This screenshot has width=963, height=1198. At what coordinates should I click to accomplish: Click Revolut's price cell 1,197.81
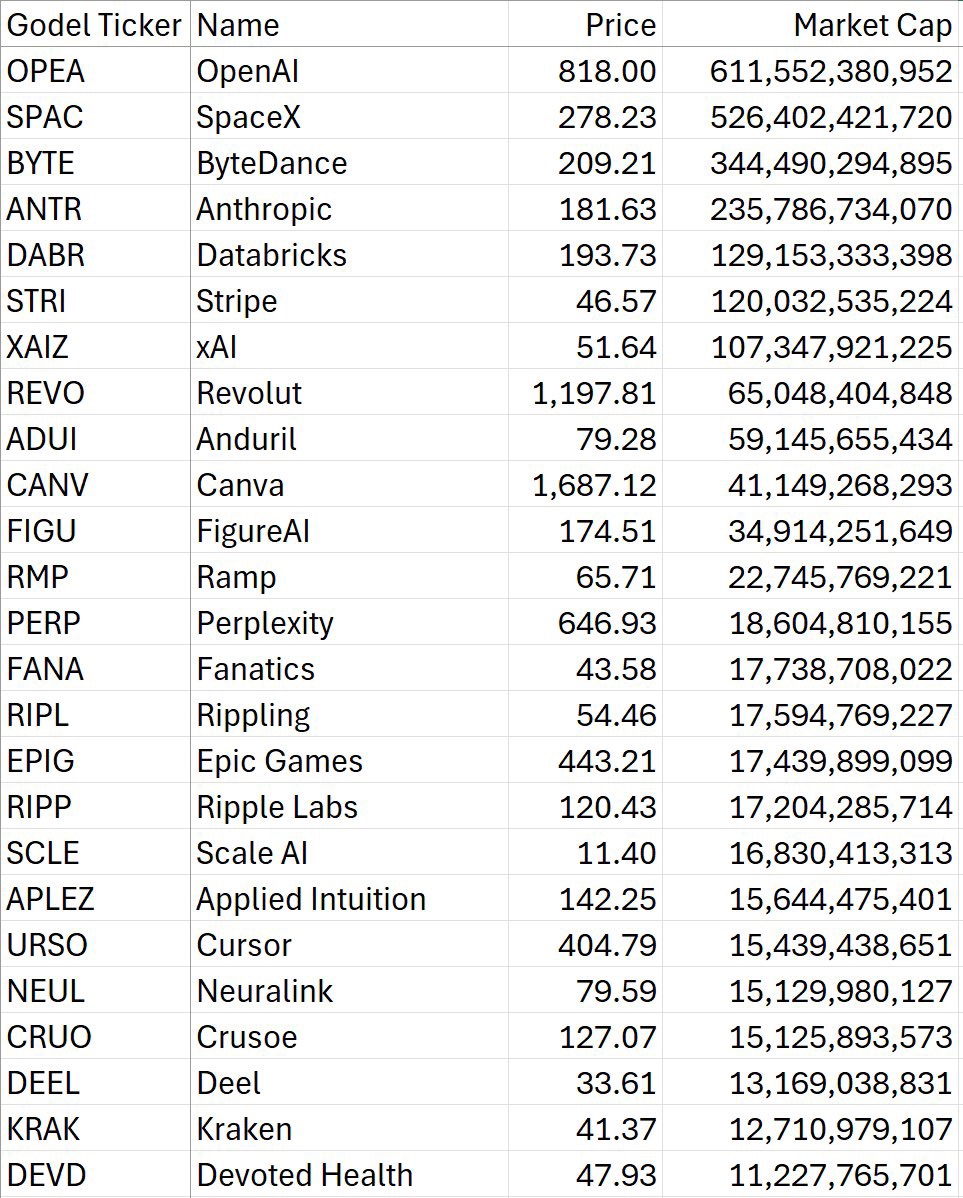tap(594, 393)
